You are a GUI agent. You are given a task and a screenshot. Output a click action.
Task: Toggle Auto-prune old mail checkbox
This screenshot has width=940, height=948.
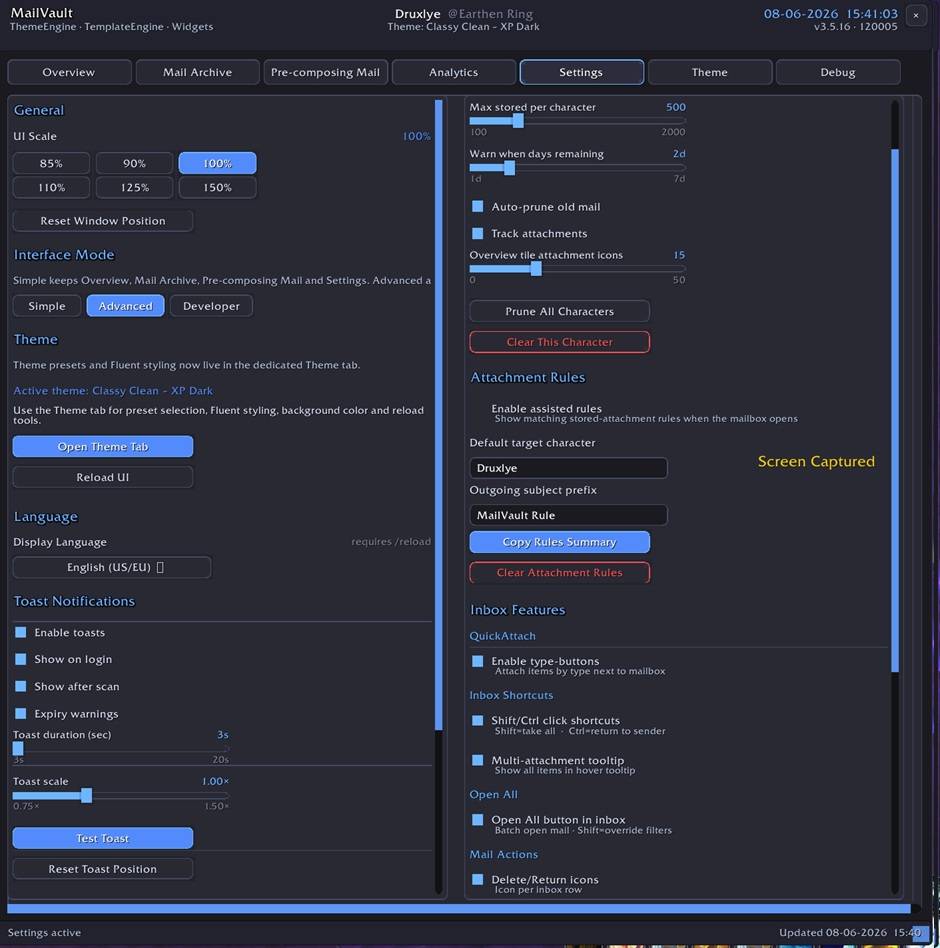(478, 207)
